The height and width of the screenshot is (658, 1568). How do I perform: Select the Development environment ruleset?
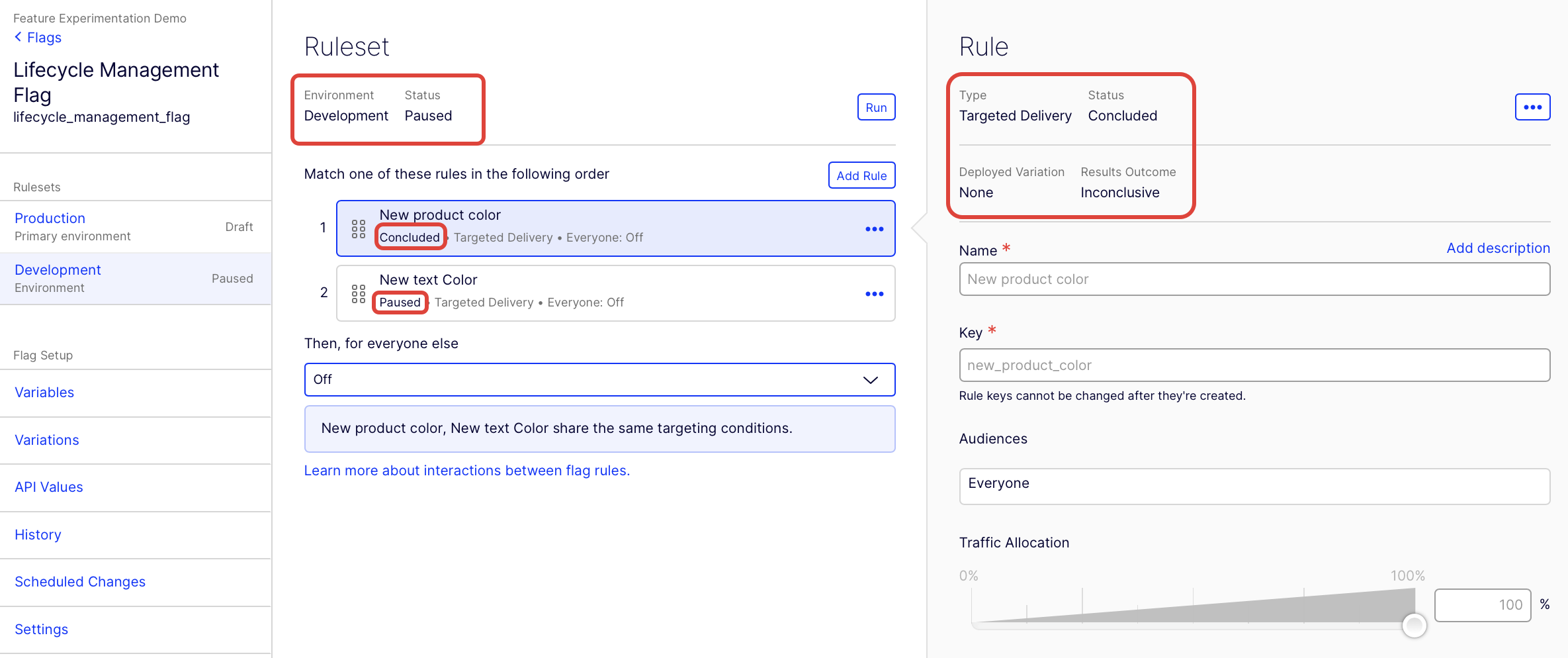pos(58,270)
